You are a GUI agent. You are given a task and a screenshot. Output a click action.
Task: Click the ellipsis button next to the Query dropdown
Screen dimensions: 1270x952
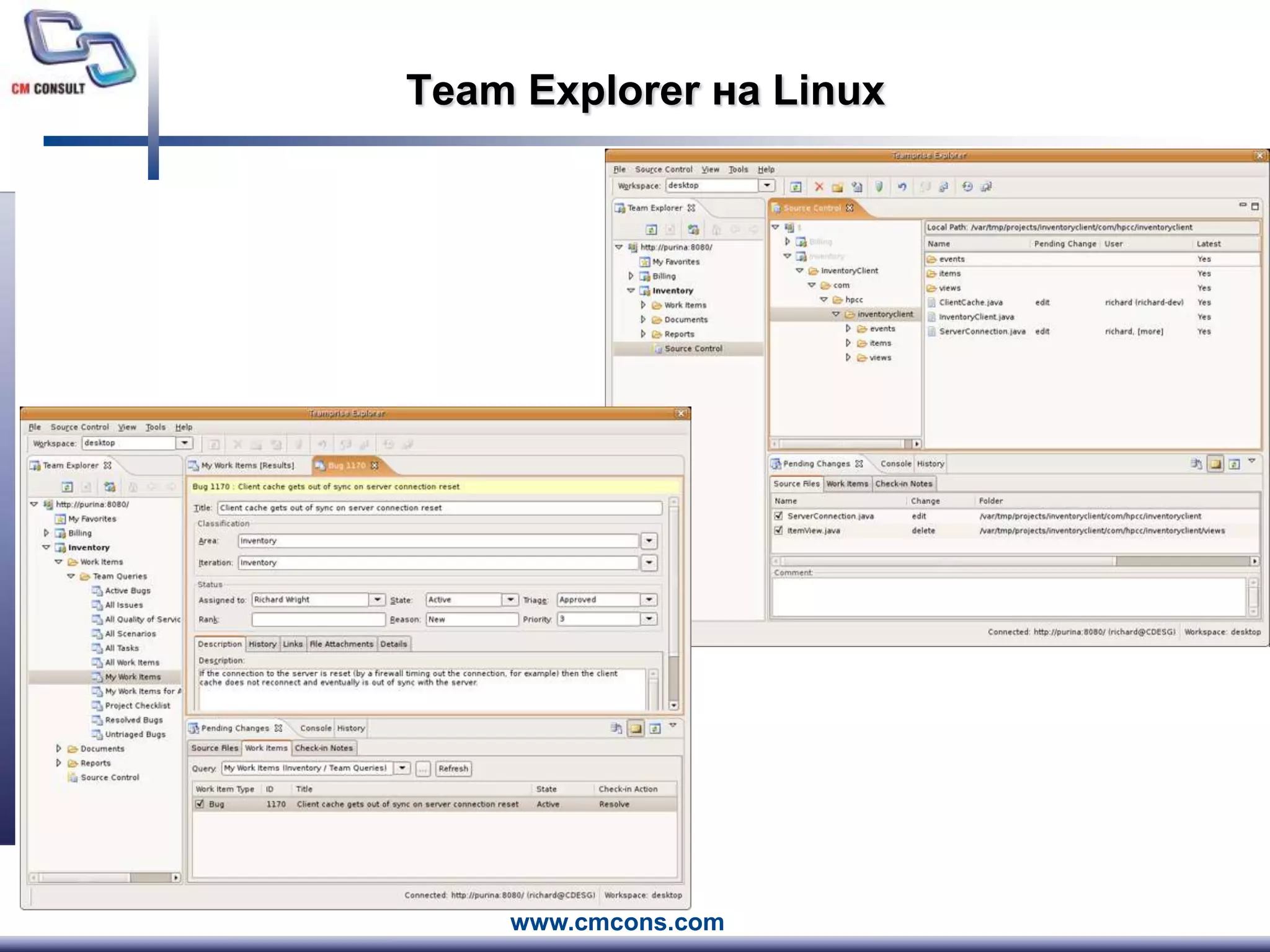pyautogui.click(x=422, y=769)
